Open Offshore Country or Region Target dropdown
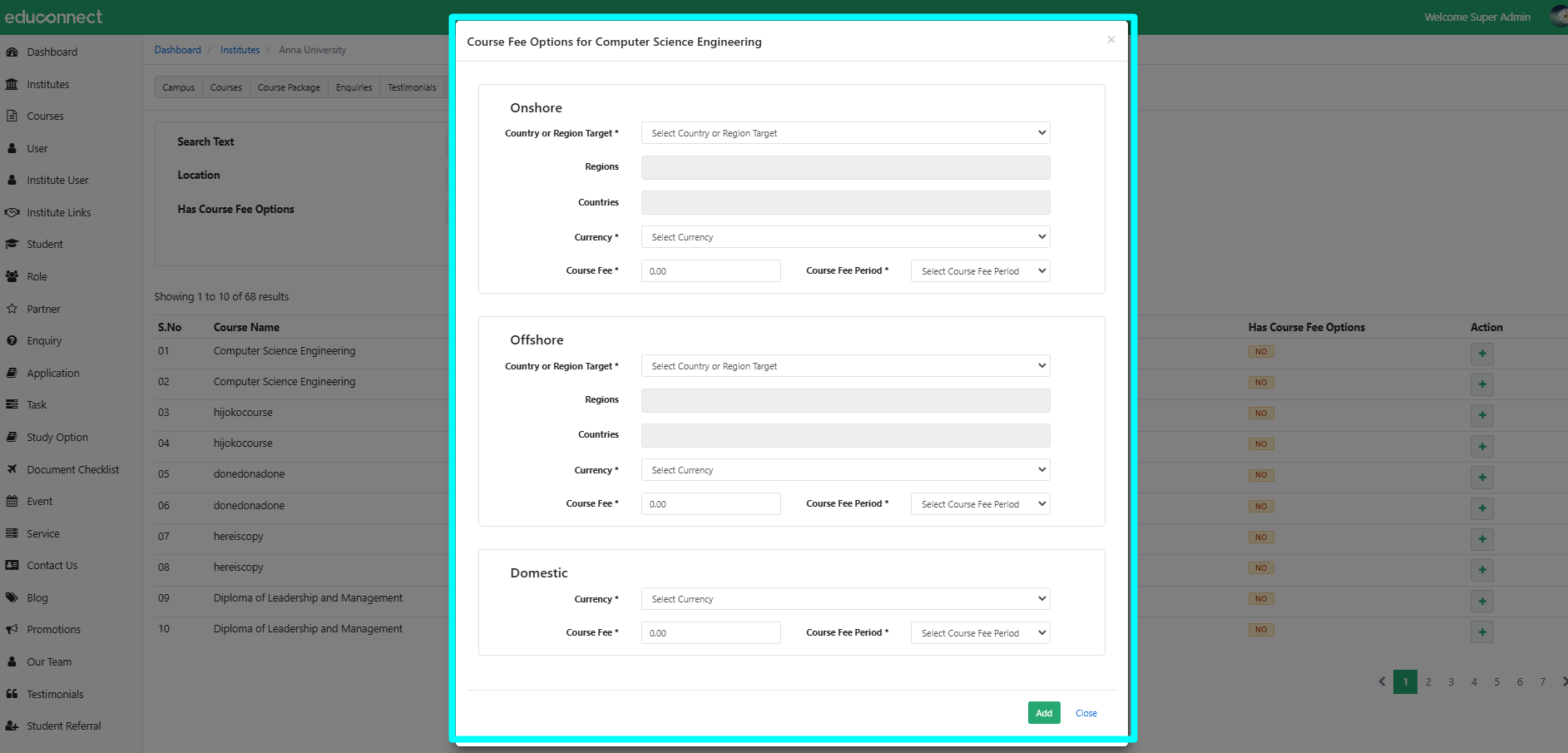This screenshot has width=1568, height=753. pos(845,366)
